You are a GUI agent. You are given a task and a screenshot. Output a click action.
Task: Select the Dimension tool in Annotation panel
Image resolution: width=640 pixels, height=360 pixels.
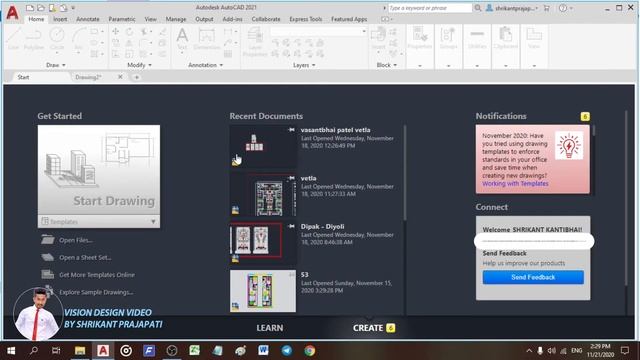[207, 38]
